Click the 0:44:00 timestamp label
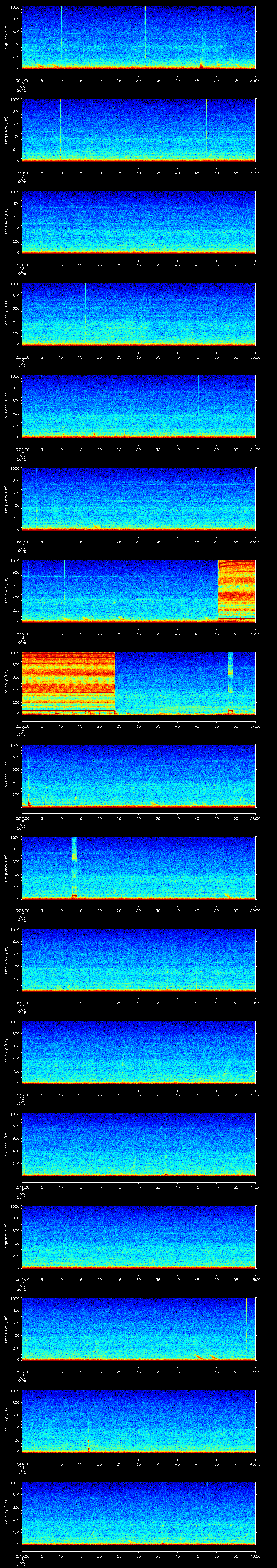The width and height of the screenshot is (277, 1568). tap(22, 1464)
